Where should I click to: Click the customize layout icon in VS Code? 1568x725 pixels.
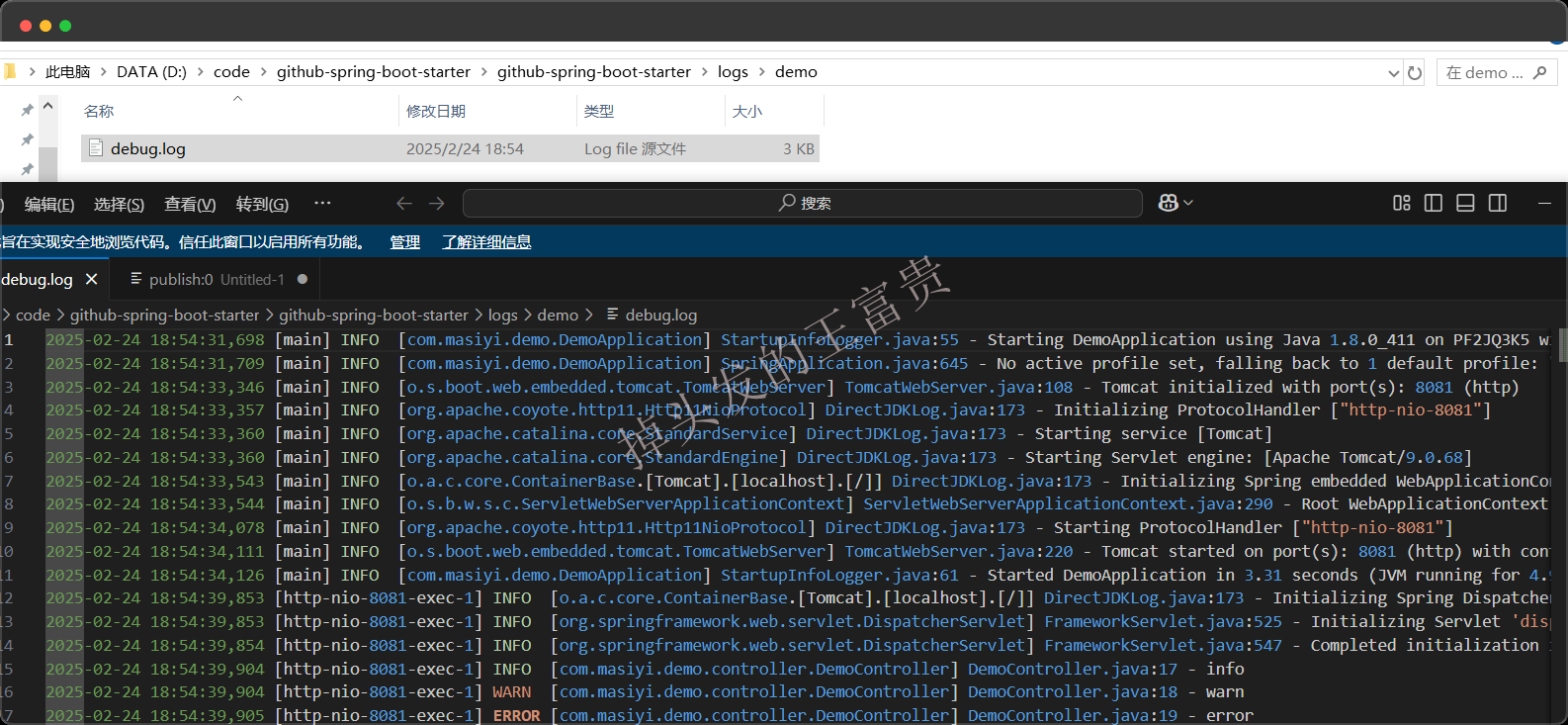[x=1401, y=203]
